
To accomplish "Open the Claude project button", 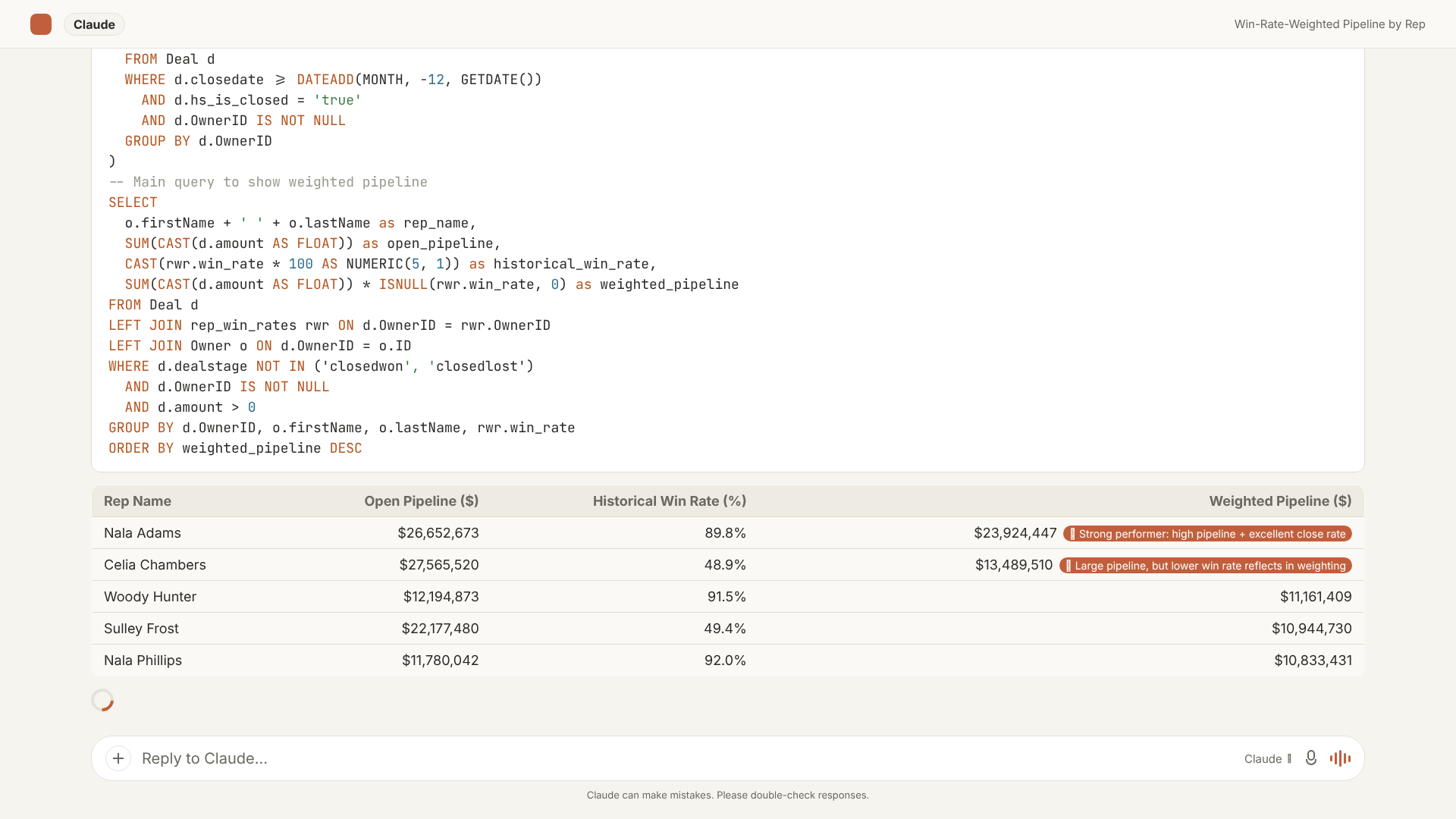I will coord(94,24).
